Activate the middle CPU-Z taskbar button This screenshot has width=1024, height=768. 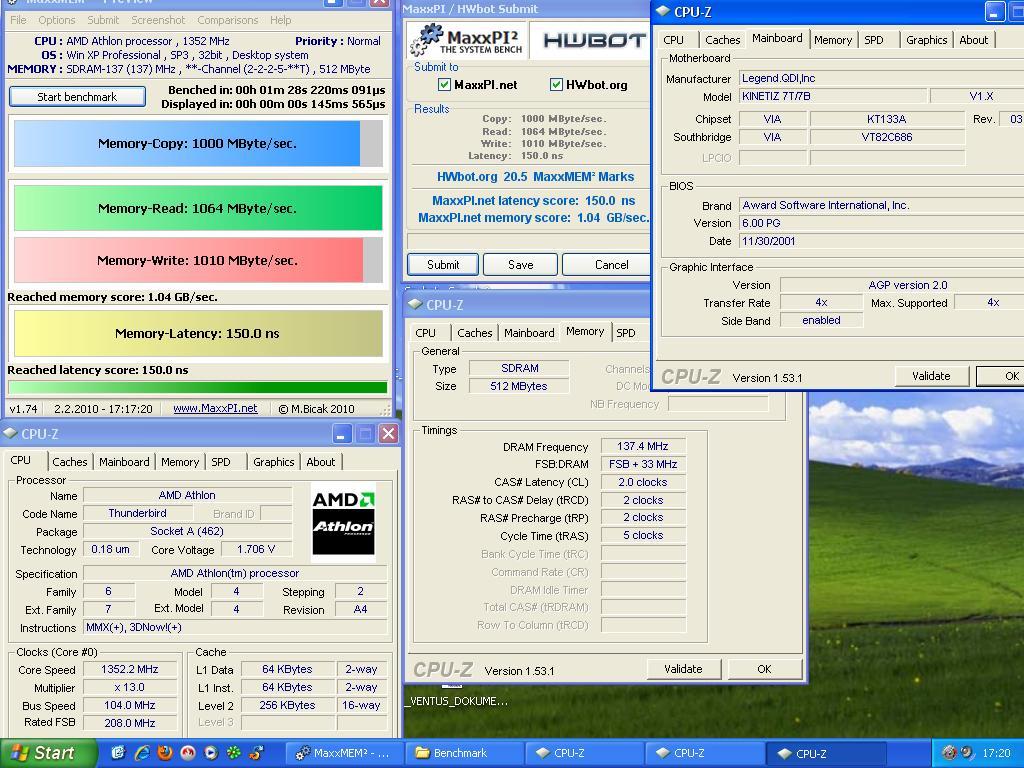coord(703,753)
